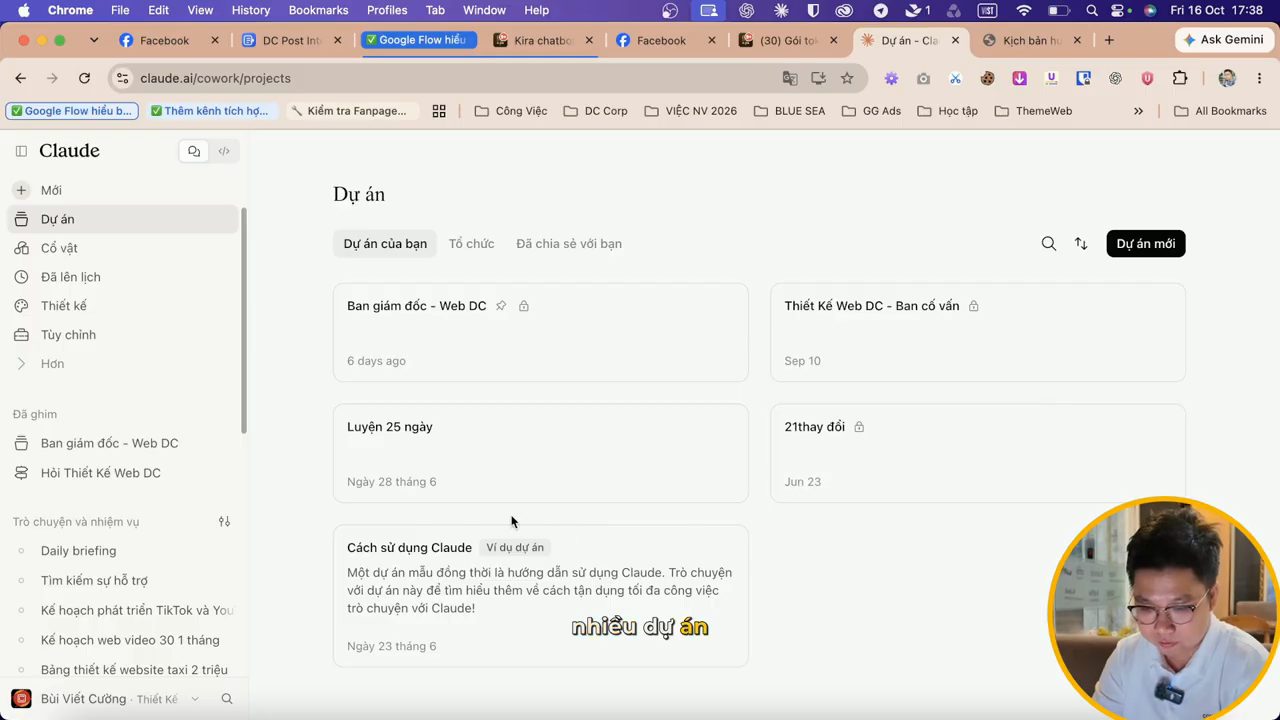Screen dimensions: 1280x720
Task: Open the Luyện 25 ngày project card
Action: (x=541, y=453)
